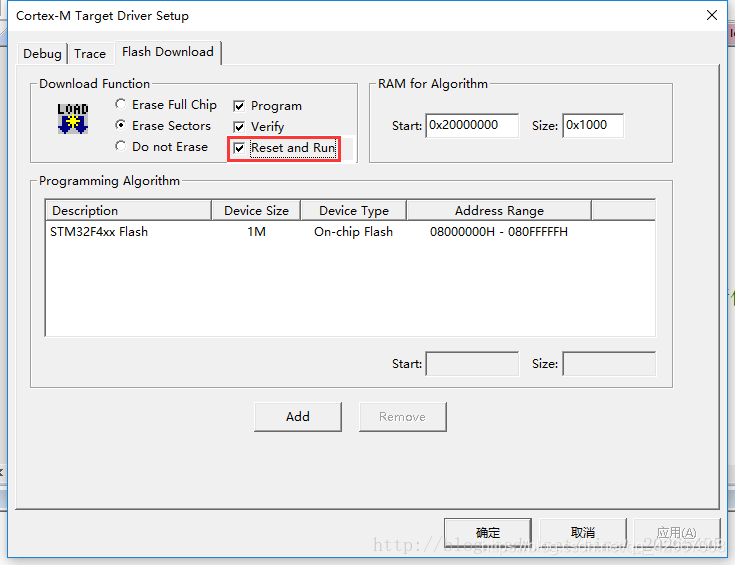Click the 1M device size cell
The image size is (735, 565).
pyautogui.click(x=256, y=232)
